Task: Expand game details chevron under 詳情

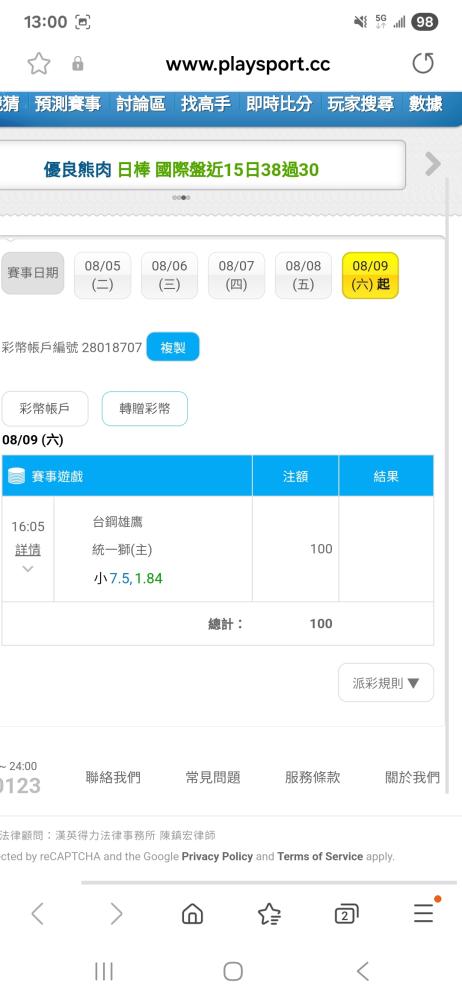Action: click(27, 569)
